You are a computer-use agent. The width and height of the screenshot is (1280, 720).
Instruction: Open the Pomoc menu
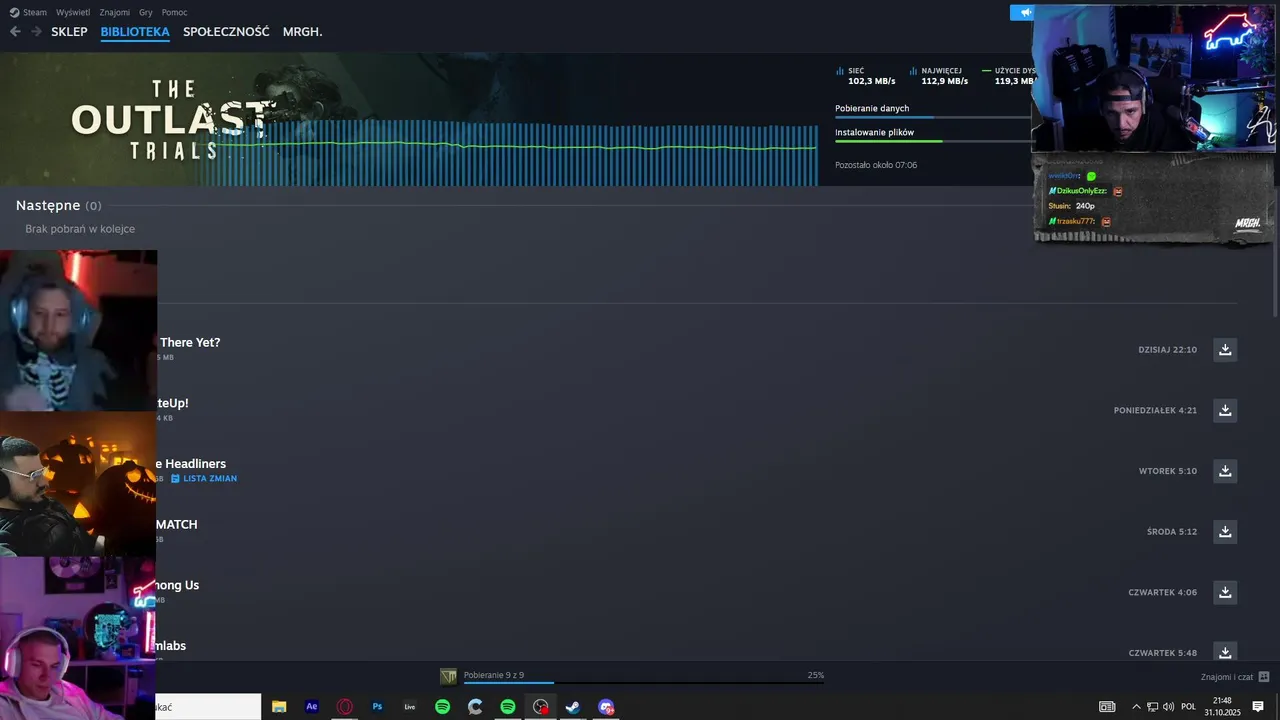[x=174, y=12]
